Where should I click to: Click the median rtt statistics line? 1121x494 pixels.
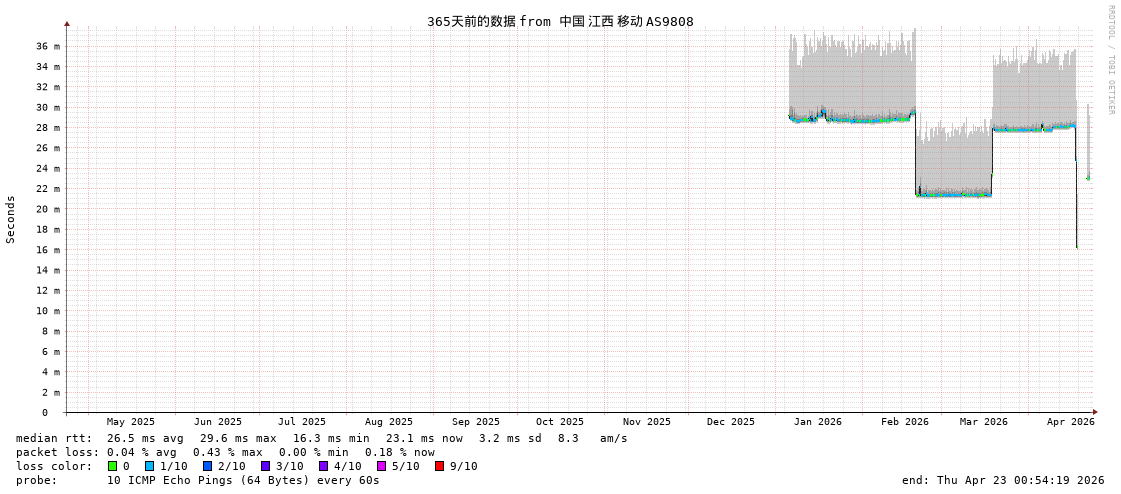[x=321, y=438]
